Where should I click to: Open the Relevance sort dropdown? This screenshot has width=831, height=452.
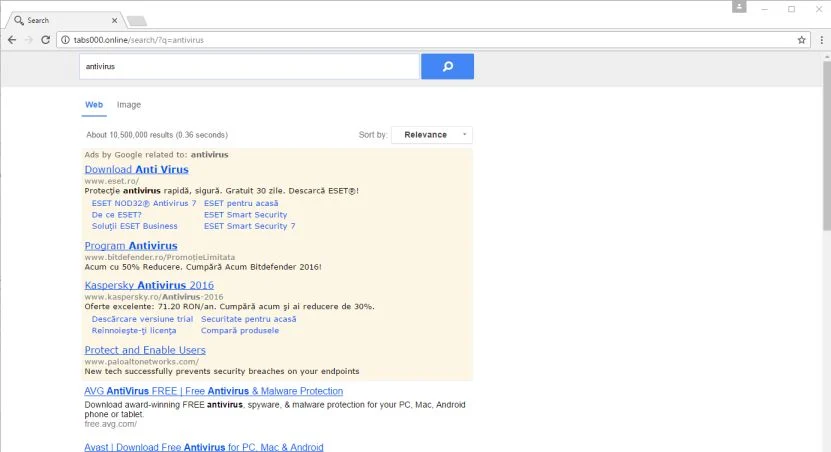click(x=432, y=135)
